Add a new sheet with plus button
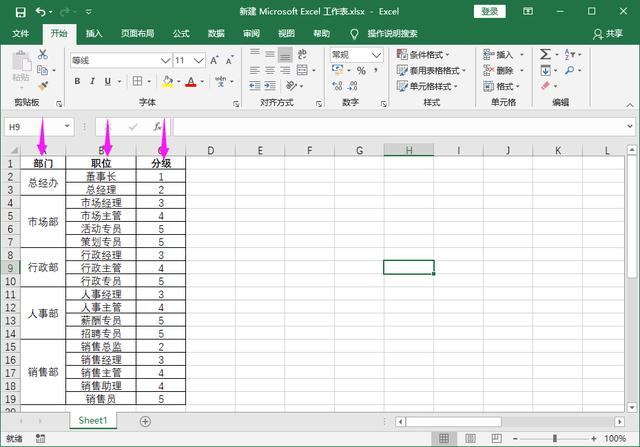640x447 pixels. pos(145,421)
